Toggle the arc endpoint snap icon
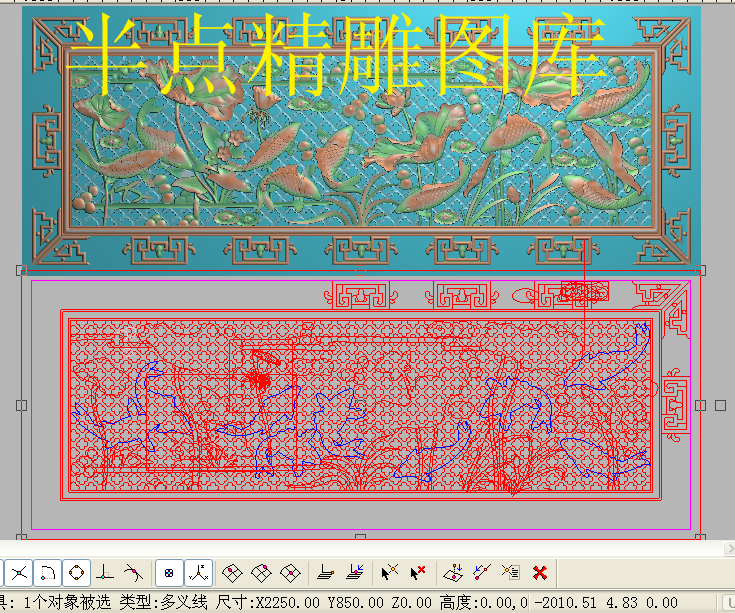The width and height of the screenshot is (735, 613). (x=48, y=573)
